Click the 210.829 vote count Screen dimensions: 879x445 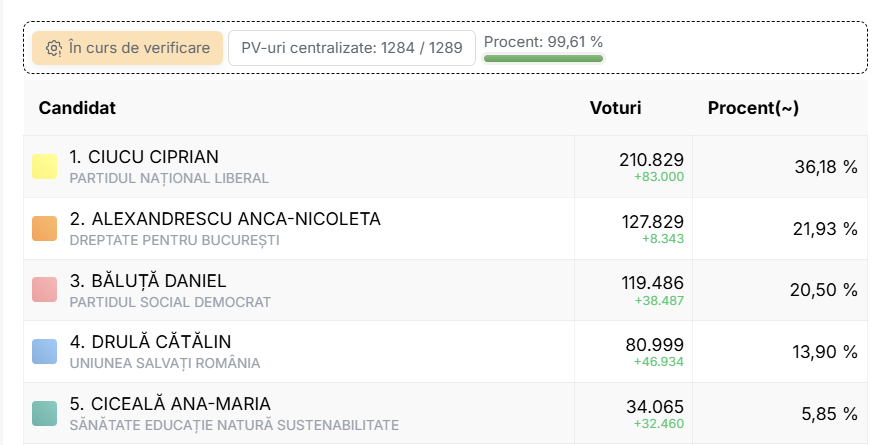[651, 160]
